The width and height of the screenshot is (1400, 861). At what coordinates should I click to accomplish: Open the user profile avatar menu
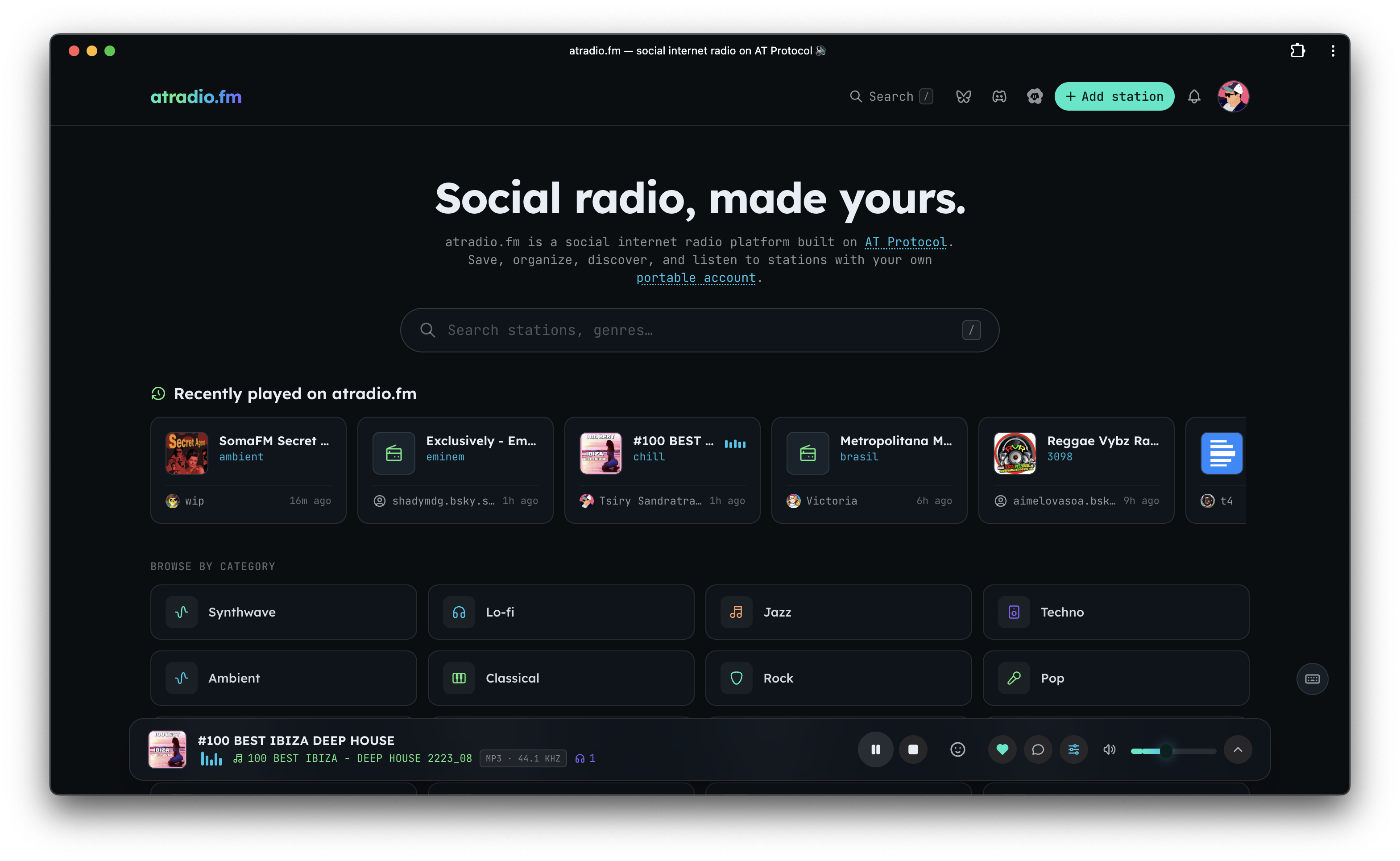pyautogui.click(x=1233, y=97)
